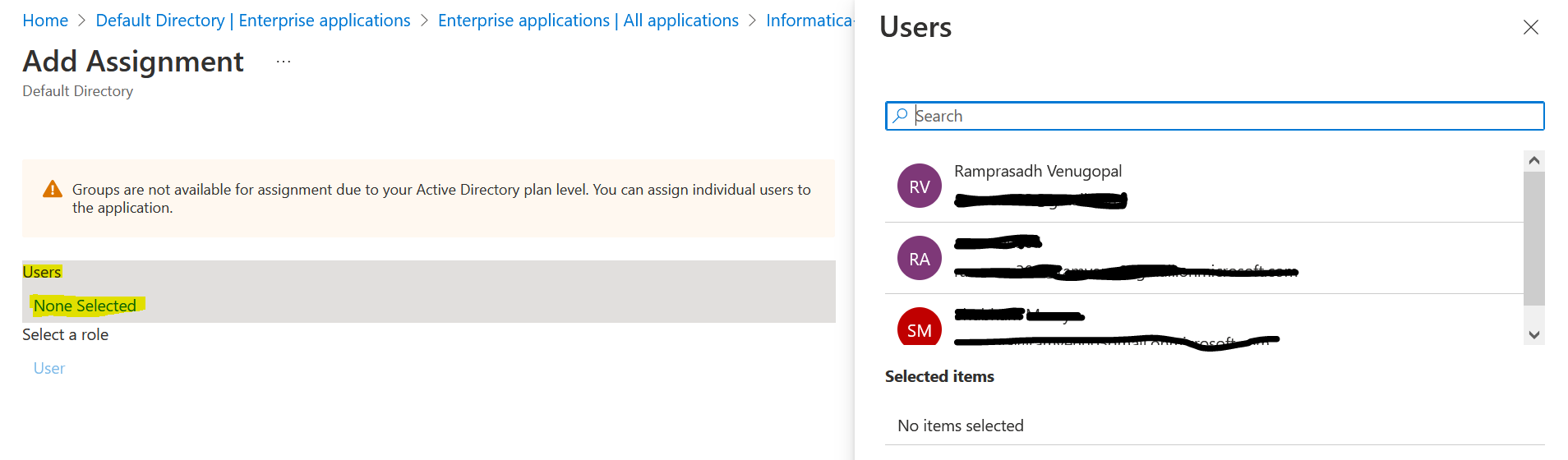
Task: Click the groups not available warning message
Action: [x=441, y=199]
